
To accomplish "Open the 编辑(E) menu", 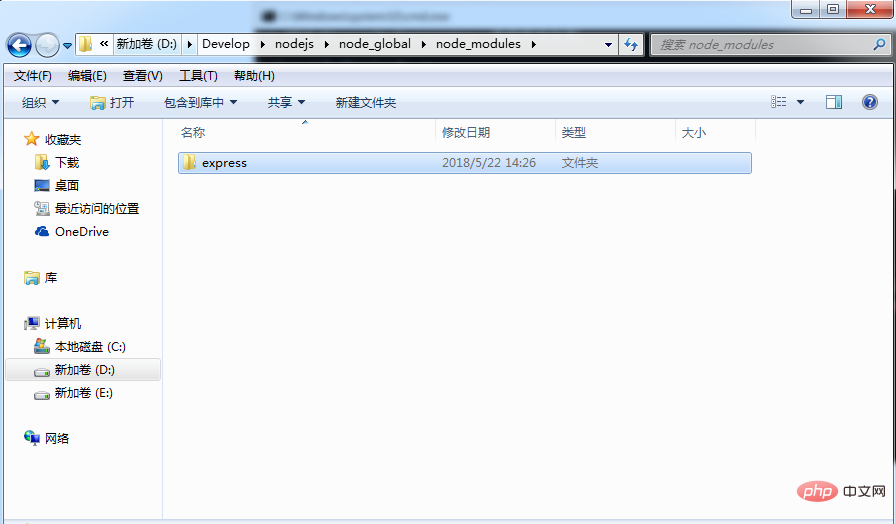I will coord(87,75).
